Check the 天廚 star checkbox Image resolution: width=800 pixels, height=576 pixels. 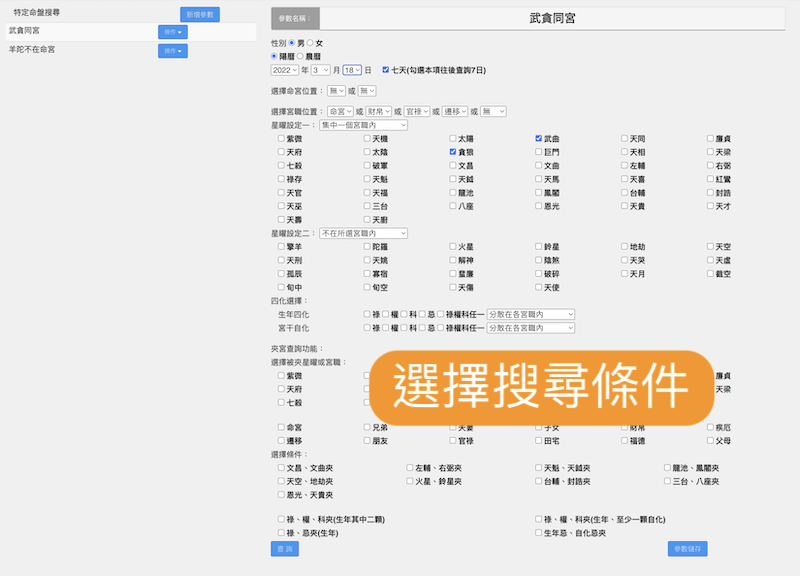coord(367,219)
